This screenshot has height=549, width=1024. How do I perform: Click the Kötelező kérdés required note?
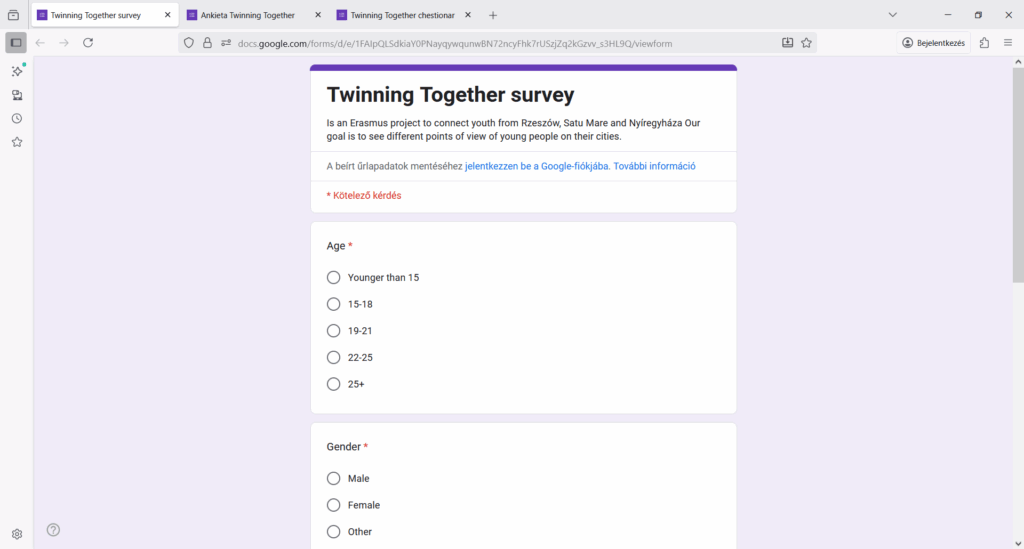[x=364, y=196]
